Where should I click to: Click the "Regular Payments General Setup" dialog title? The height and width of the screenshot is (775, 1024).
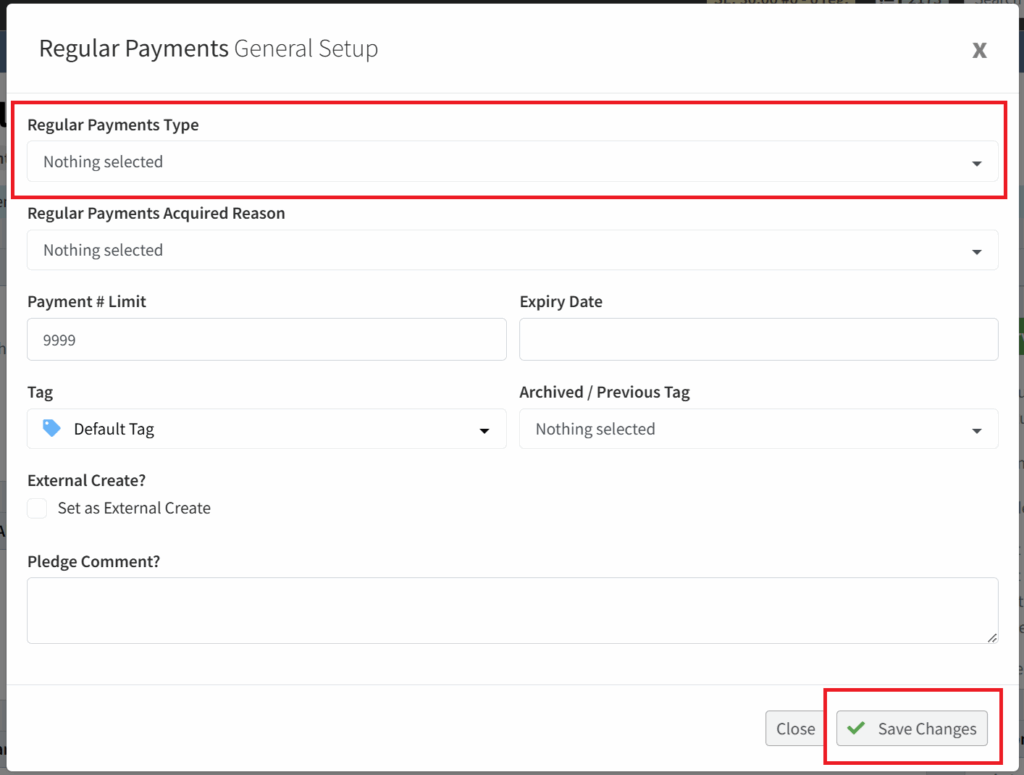coord(208,48)
